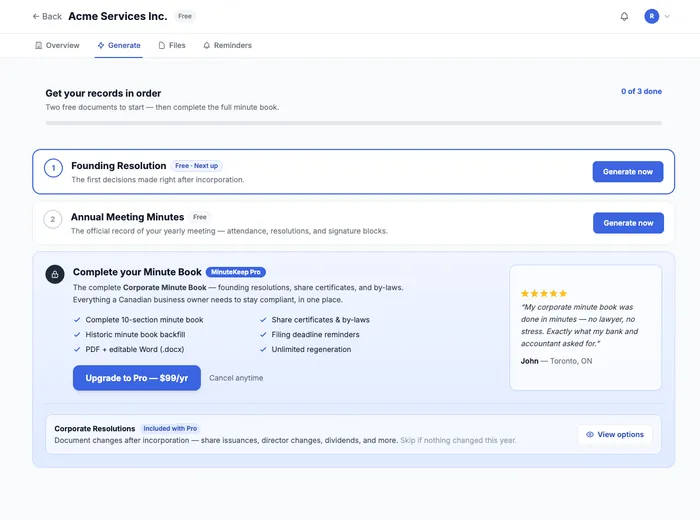Expand the account menu chevron

click(x=667, y=17)
